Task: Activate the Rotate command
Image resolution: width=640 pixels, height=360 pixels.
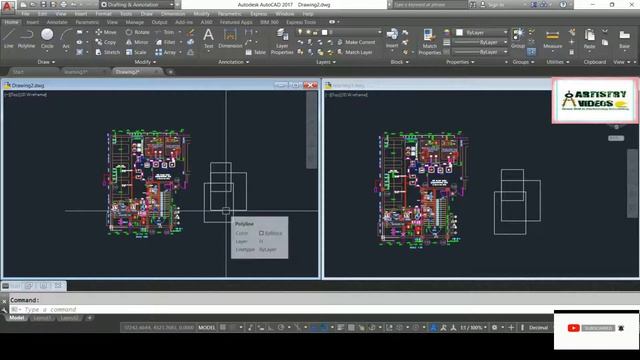Action: tap(138, 32)
